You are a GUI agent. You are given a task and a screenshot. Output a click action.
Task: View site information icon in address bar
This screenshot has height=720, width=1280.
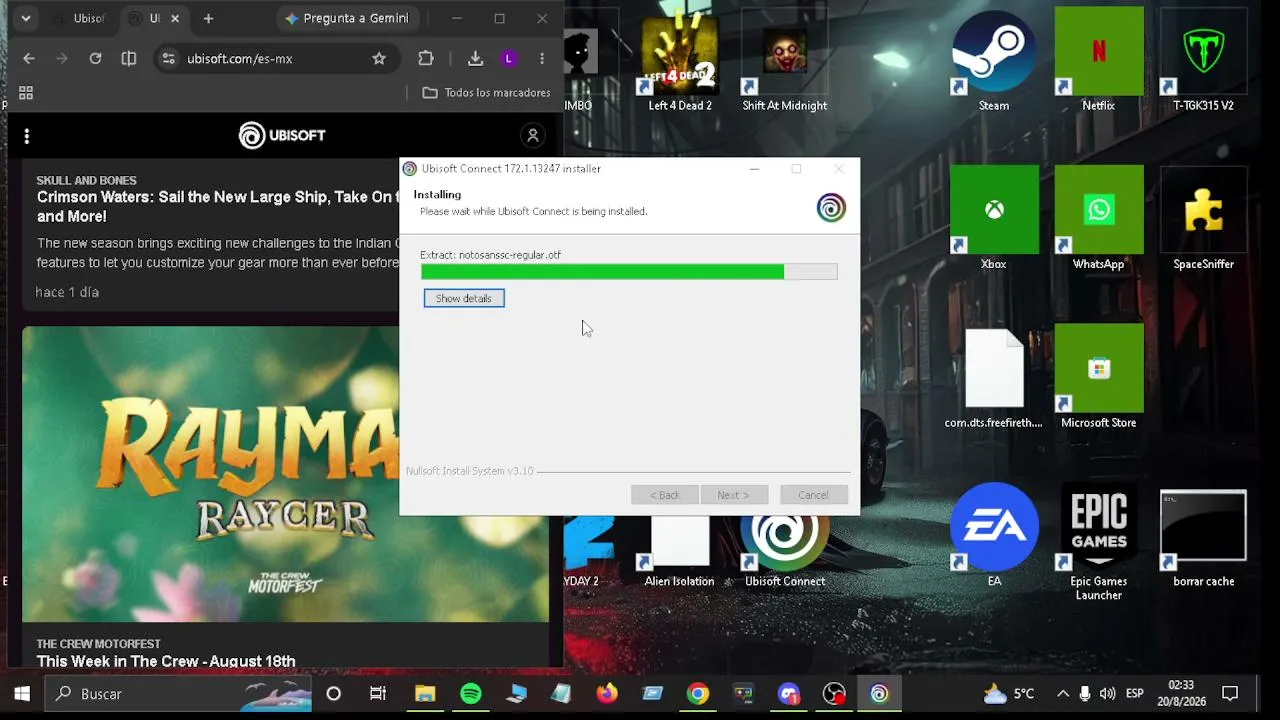coord(168,59)
